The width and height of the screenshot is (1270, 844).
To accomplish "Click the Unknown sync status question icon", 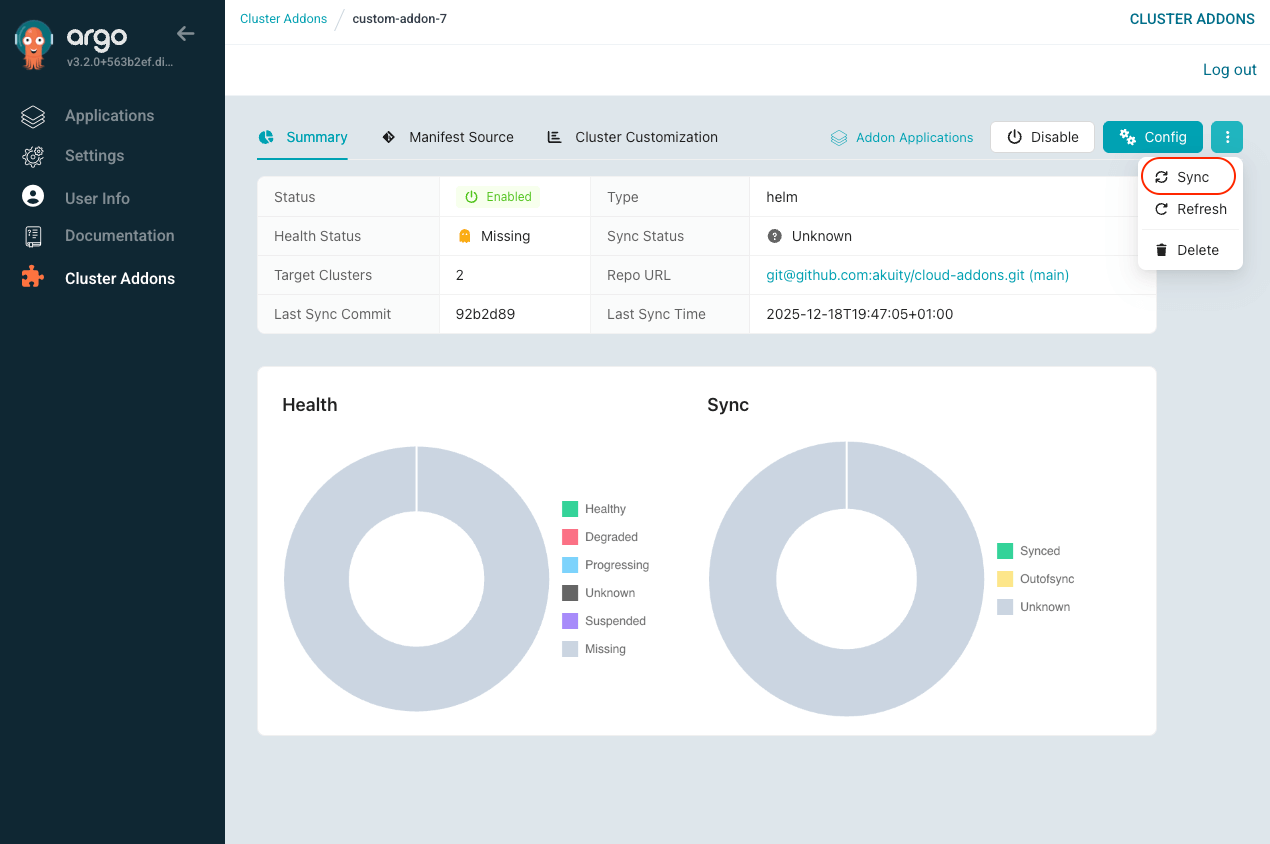I will pos(774,236).
